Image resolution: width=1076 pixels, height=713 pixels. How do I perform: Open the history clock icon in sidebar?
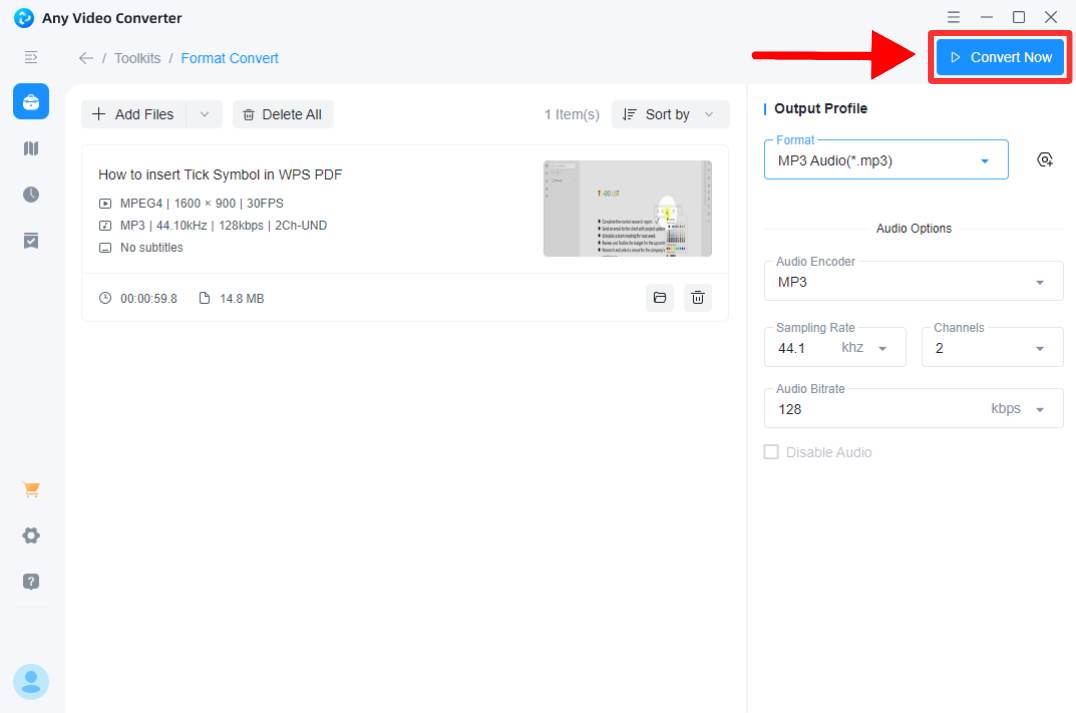(31, 194)
